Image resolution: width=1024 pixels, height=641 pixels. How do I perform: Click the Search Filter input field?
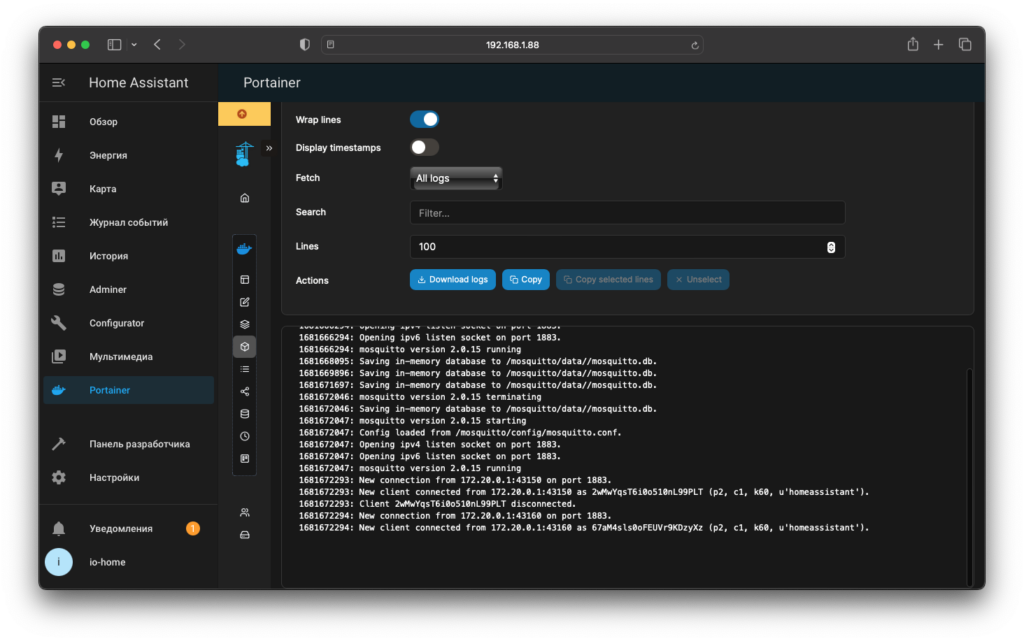click(628, 213)
